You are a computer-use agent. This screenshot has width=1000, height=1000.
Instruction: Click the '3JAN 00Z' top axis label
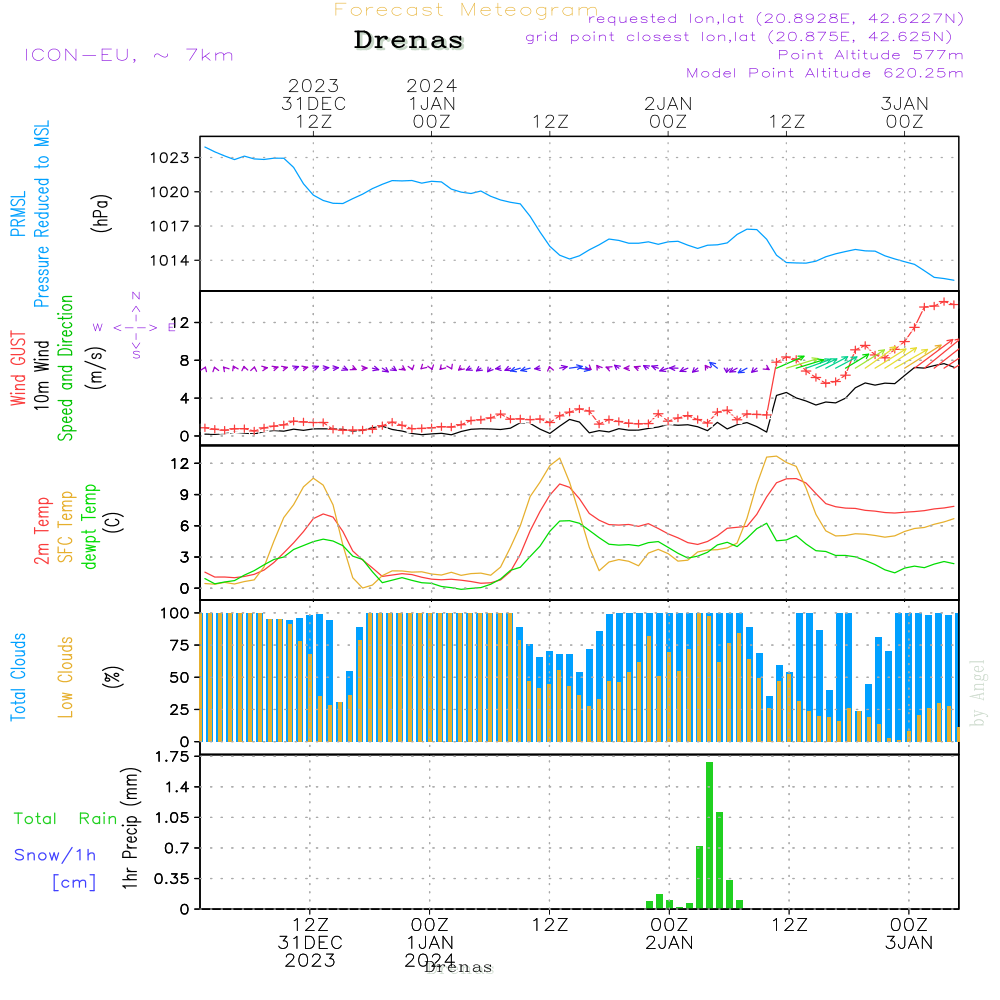[x=905, y=112]
